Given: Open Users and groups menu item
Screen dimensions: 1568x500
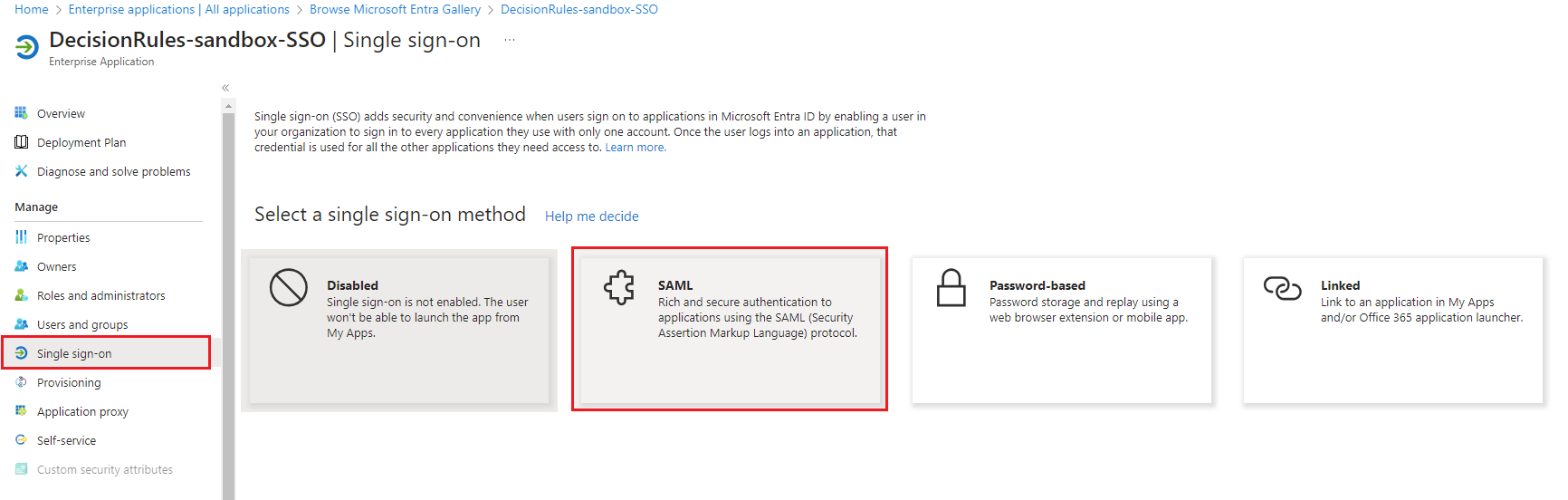Looking at the screenshot, I should 81,324.
